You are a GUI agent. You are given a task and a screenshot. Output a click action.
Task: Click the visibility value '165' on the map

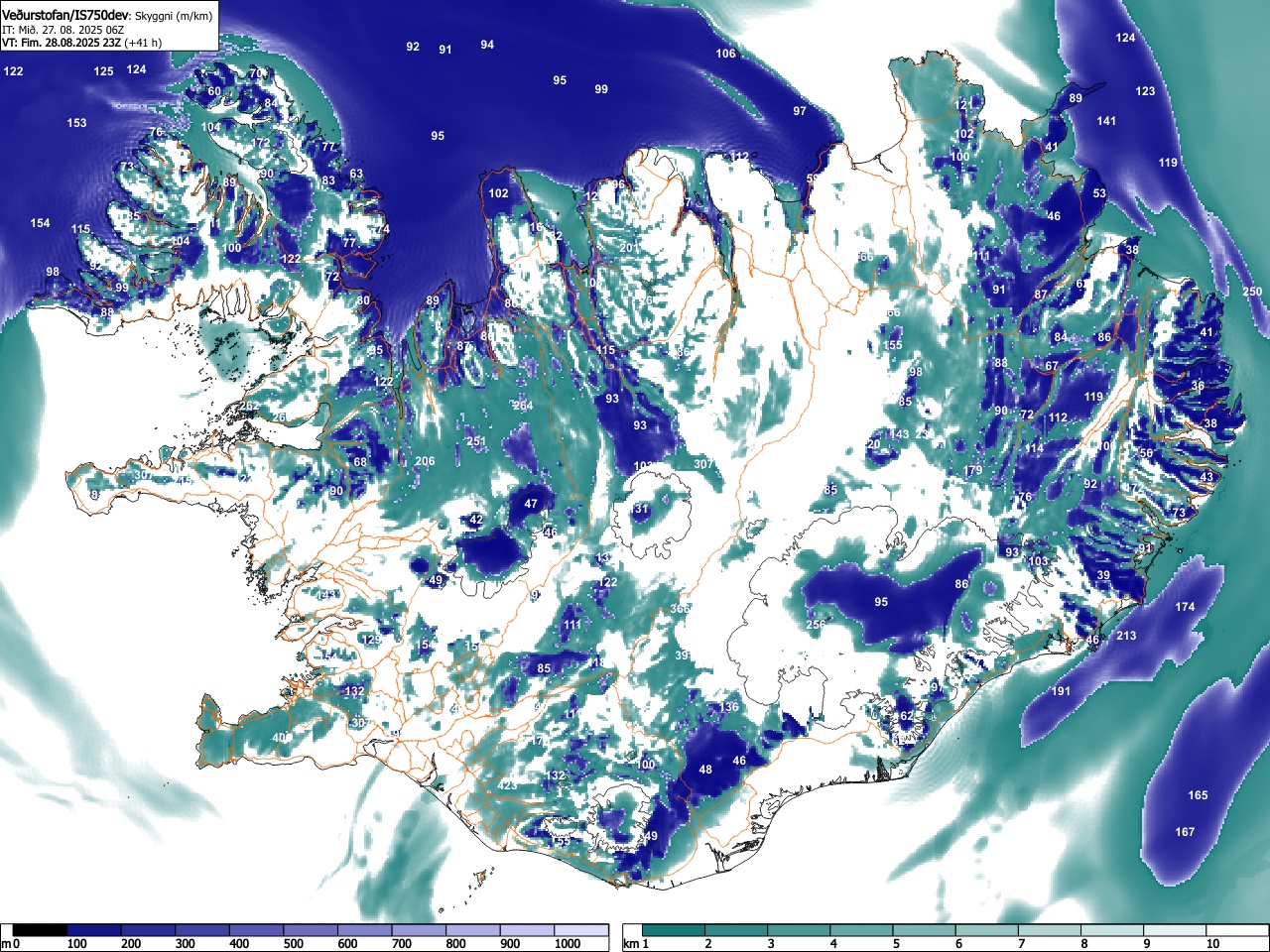(x=1198, y=795)
